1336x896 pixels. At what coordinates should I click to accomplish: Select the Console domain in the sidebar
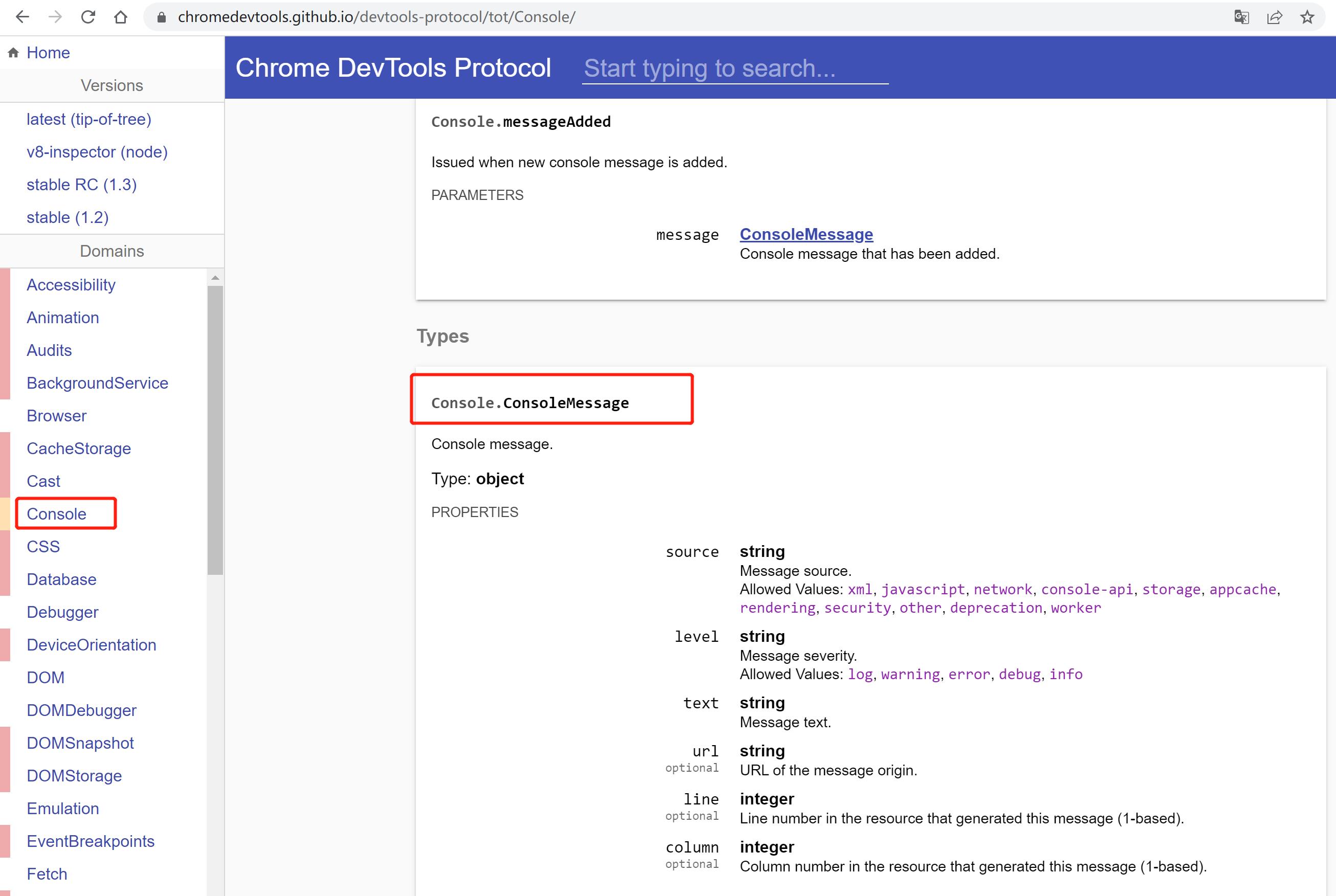[57, 513]
